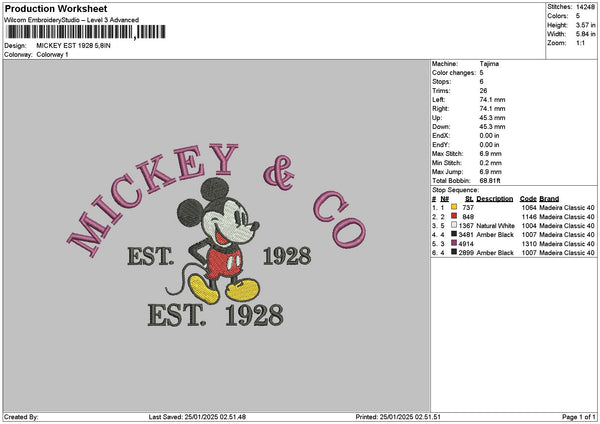Click the 'Natural White' description
The width and height of the screenshot is (600, 424).
tap(496, 226)
